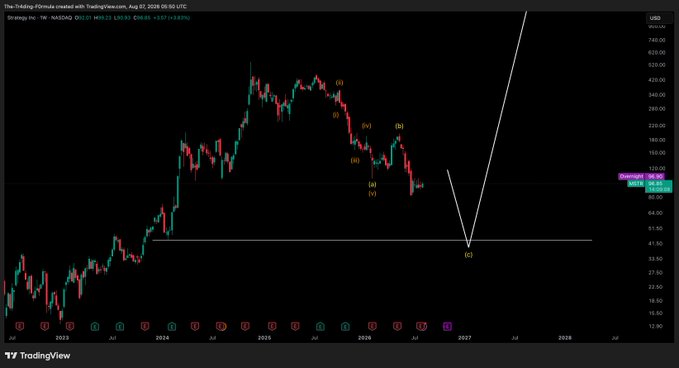The height and width of the screenshot is (368, 679).
Task: Select the white horizontal support line
Action: tap(372, 240)
